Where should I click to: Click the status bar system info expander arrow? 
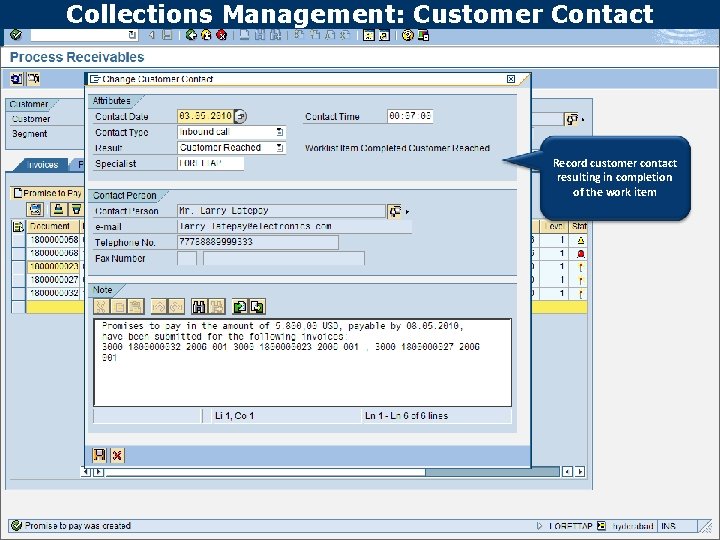click(x=540, y=526)
